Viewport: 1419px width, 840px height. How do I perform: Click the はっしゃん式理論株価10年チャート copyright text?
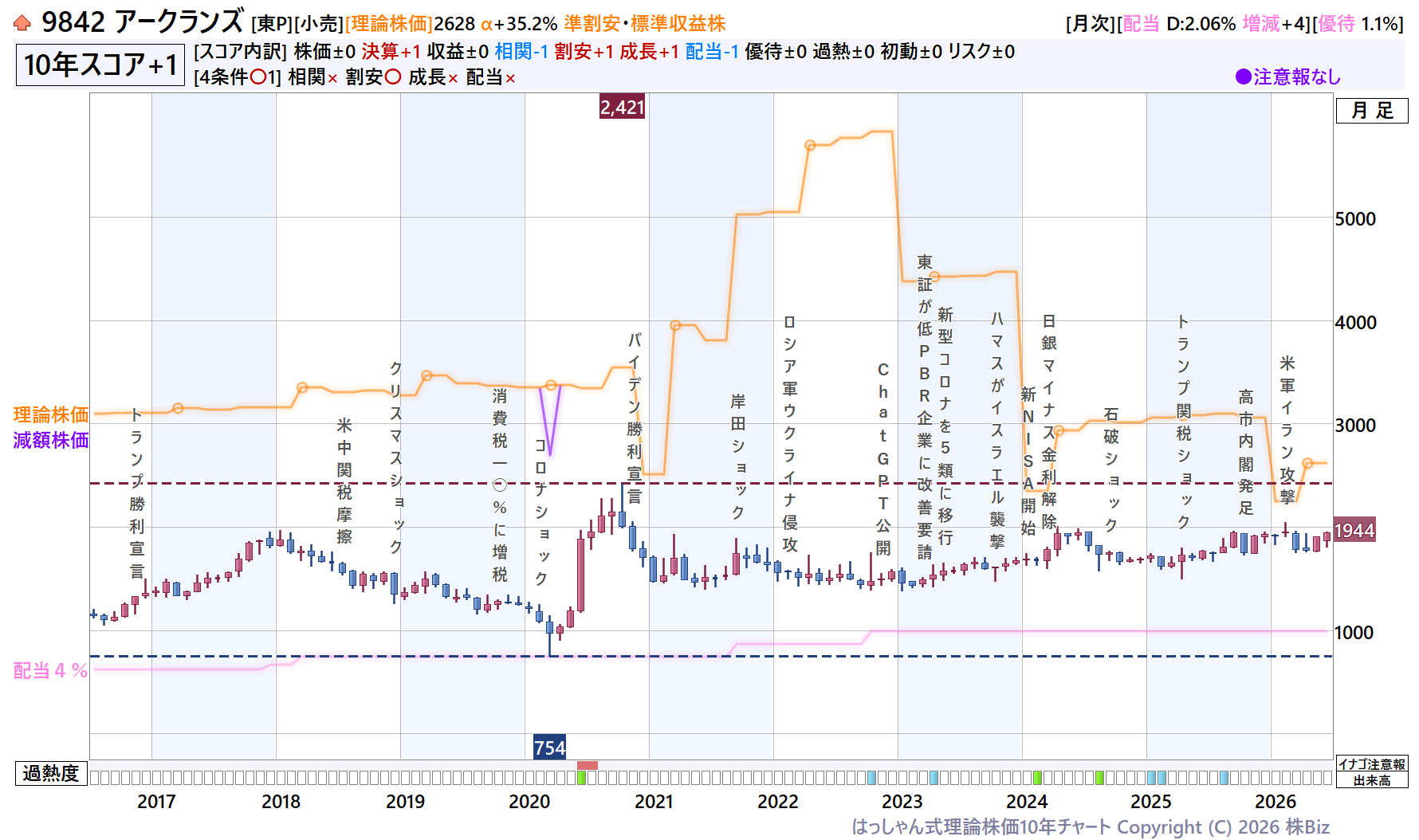pyautogui.click(x=1091, y=827)
